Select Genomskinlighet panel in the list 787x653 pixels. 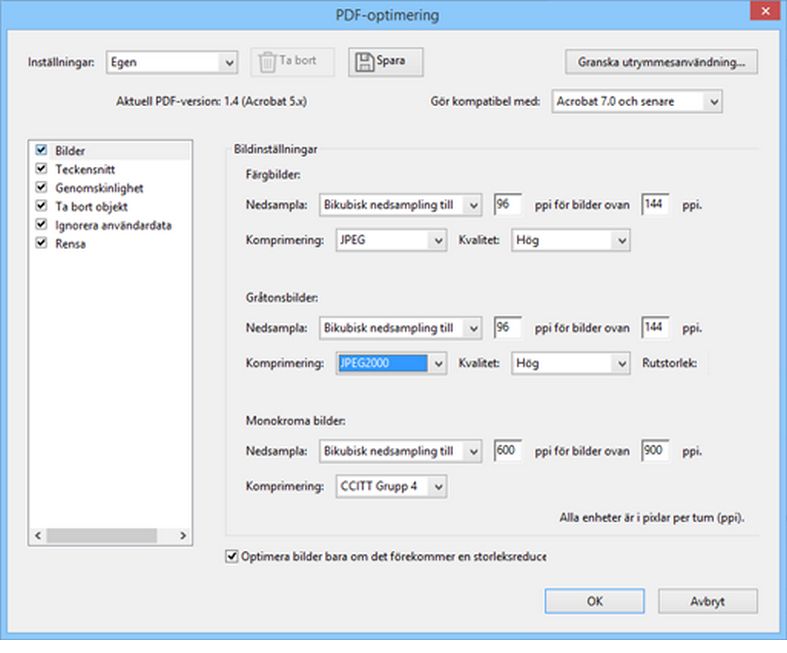click(x=99, y=188)
